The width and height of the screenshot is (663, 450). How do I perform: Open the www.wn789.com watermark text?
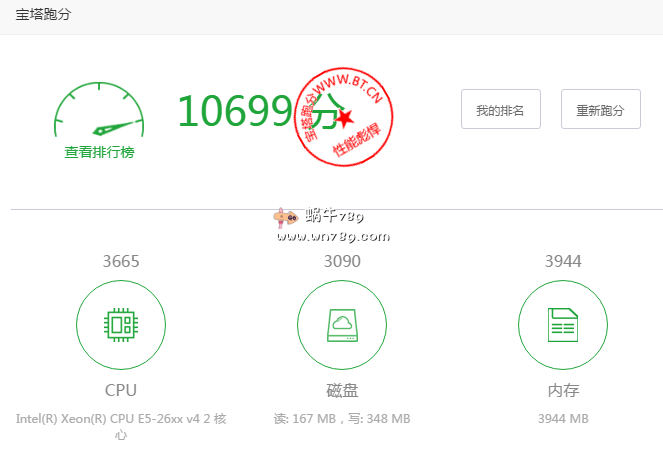333,237
